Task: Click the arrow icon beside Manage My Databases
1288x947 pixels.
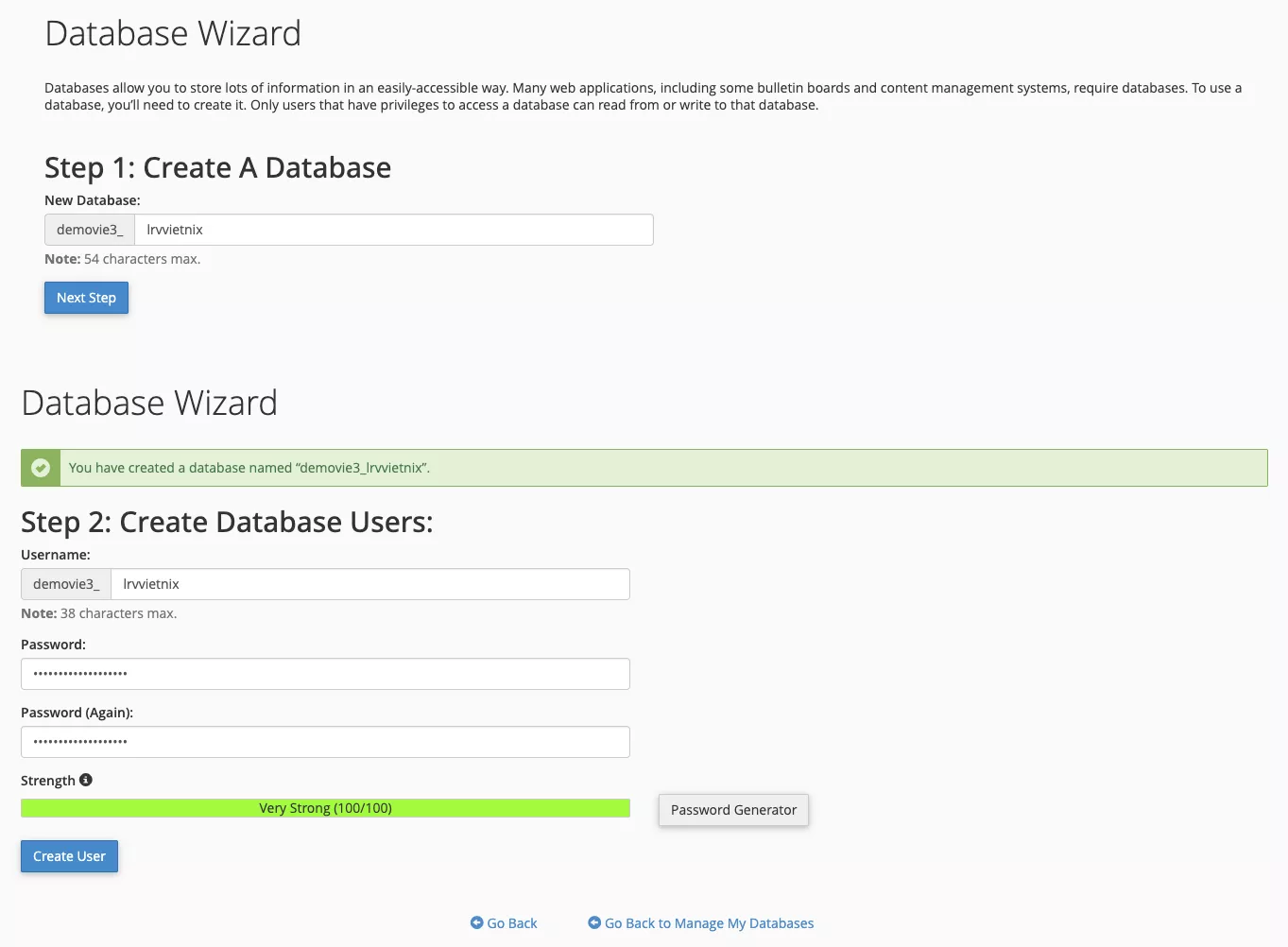Action: (x=594, y=922)
